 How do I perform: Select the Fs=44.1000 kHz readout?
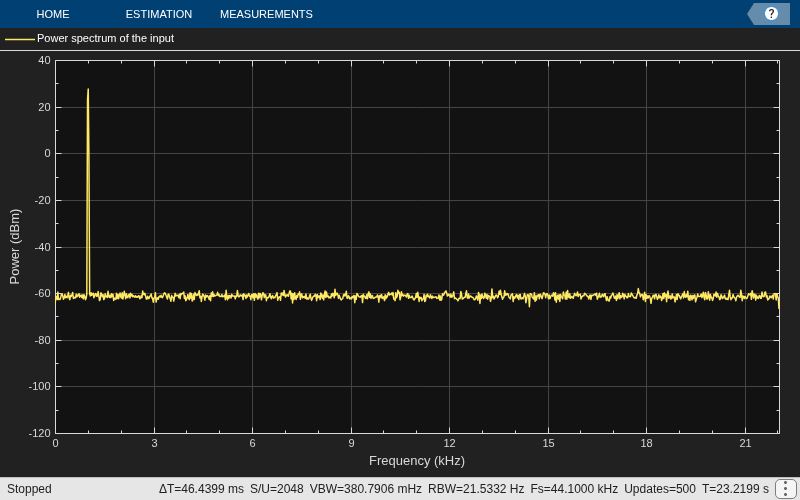pos(574,489)
